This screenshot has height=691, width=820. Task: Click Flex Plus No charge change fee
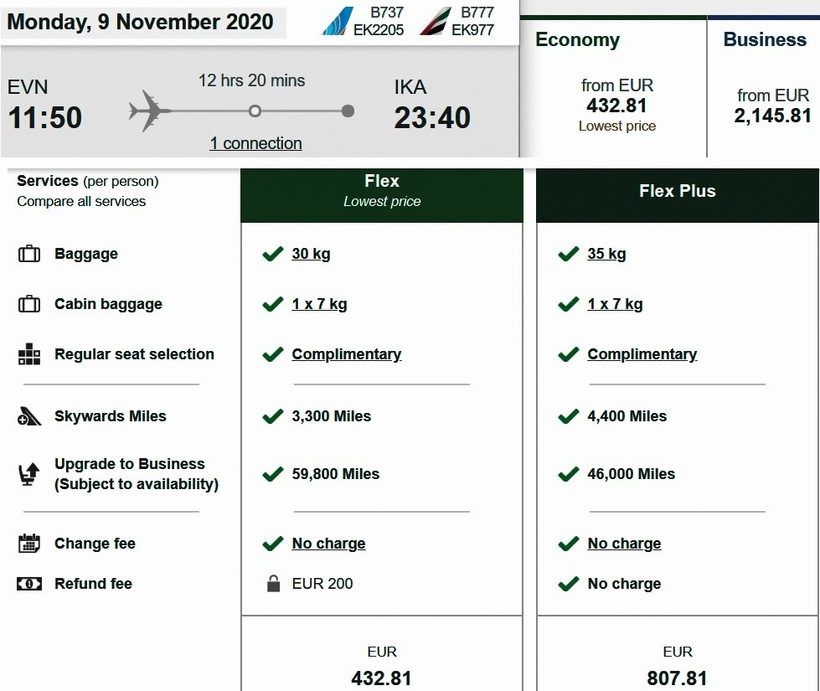click(624, 544)
